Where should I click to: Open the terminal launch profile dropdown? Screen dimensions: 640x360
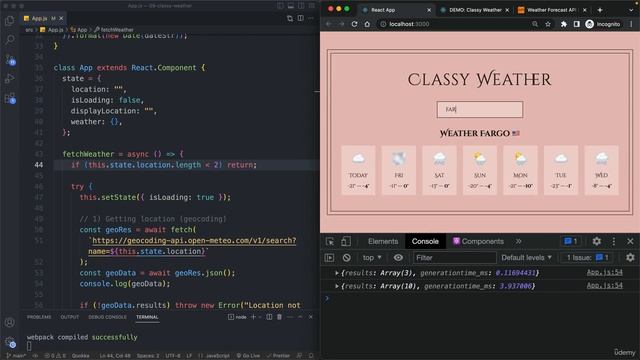pos(260,317)
